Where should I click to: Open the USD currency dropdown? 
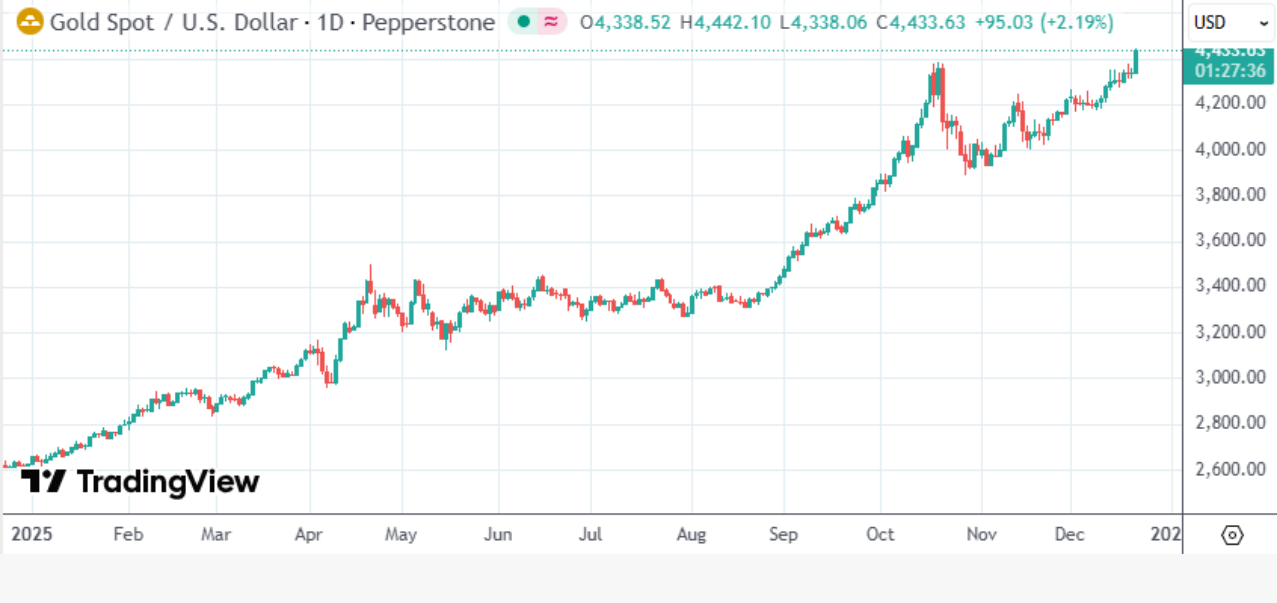point(1231,22)
